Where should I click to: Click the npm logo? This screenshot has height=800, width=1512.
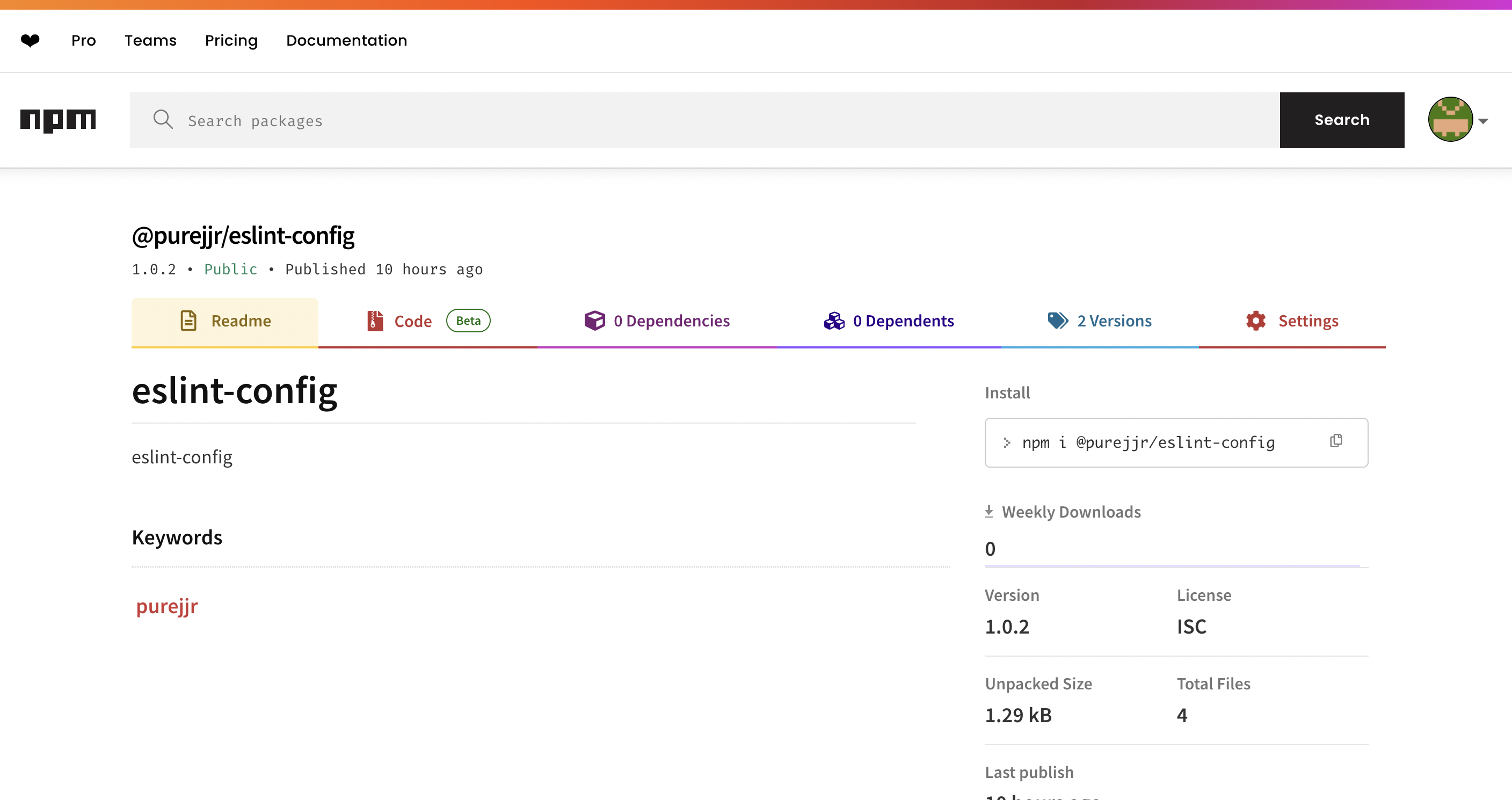click(x=58, y=120)
